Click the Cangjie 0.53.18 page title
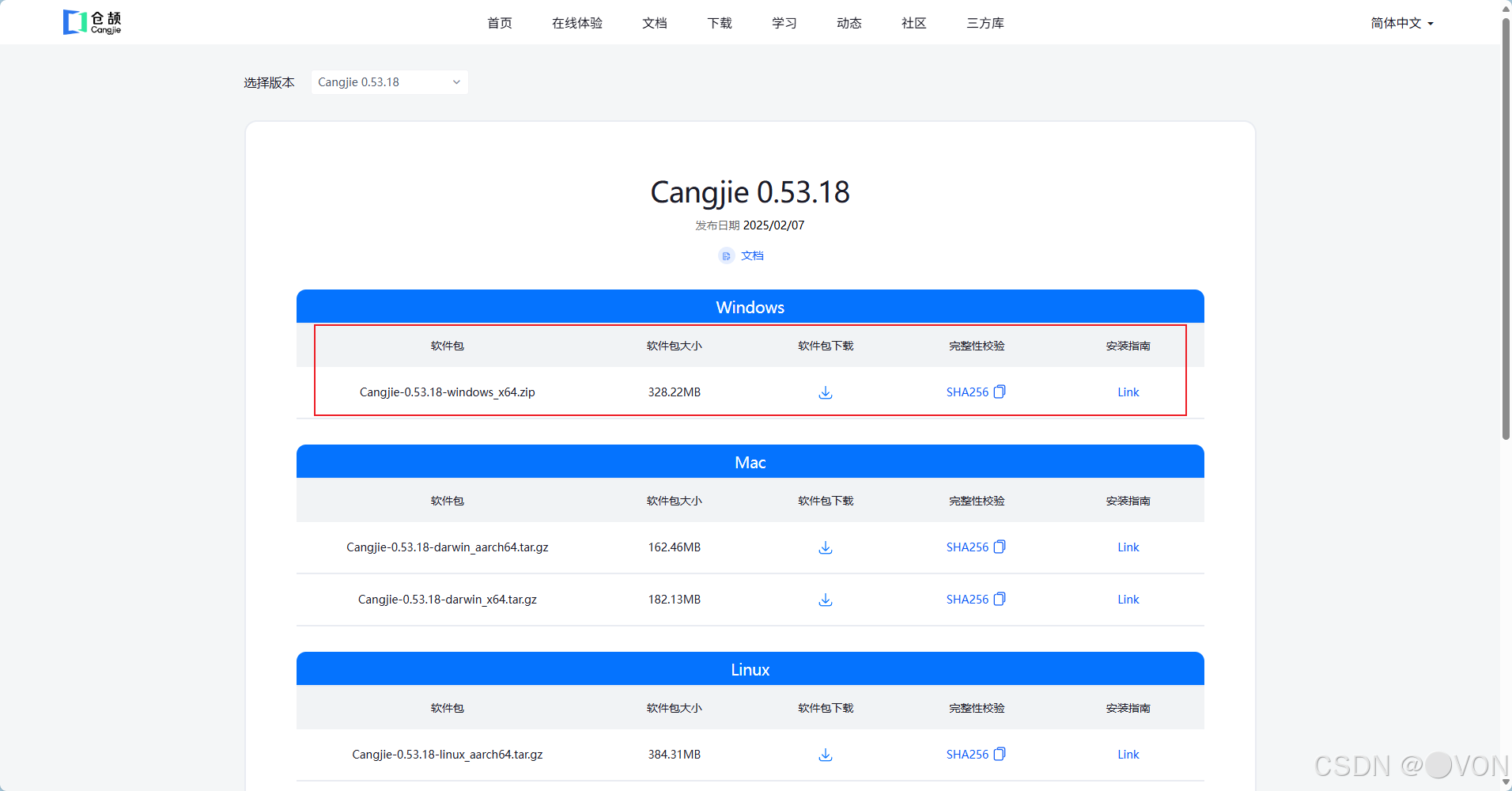Screen dimensions: 1512x791 pyautogui.click(x=750, y=192)
